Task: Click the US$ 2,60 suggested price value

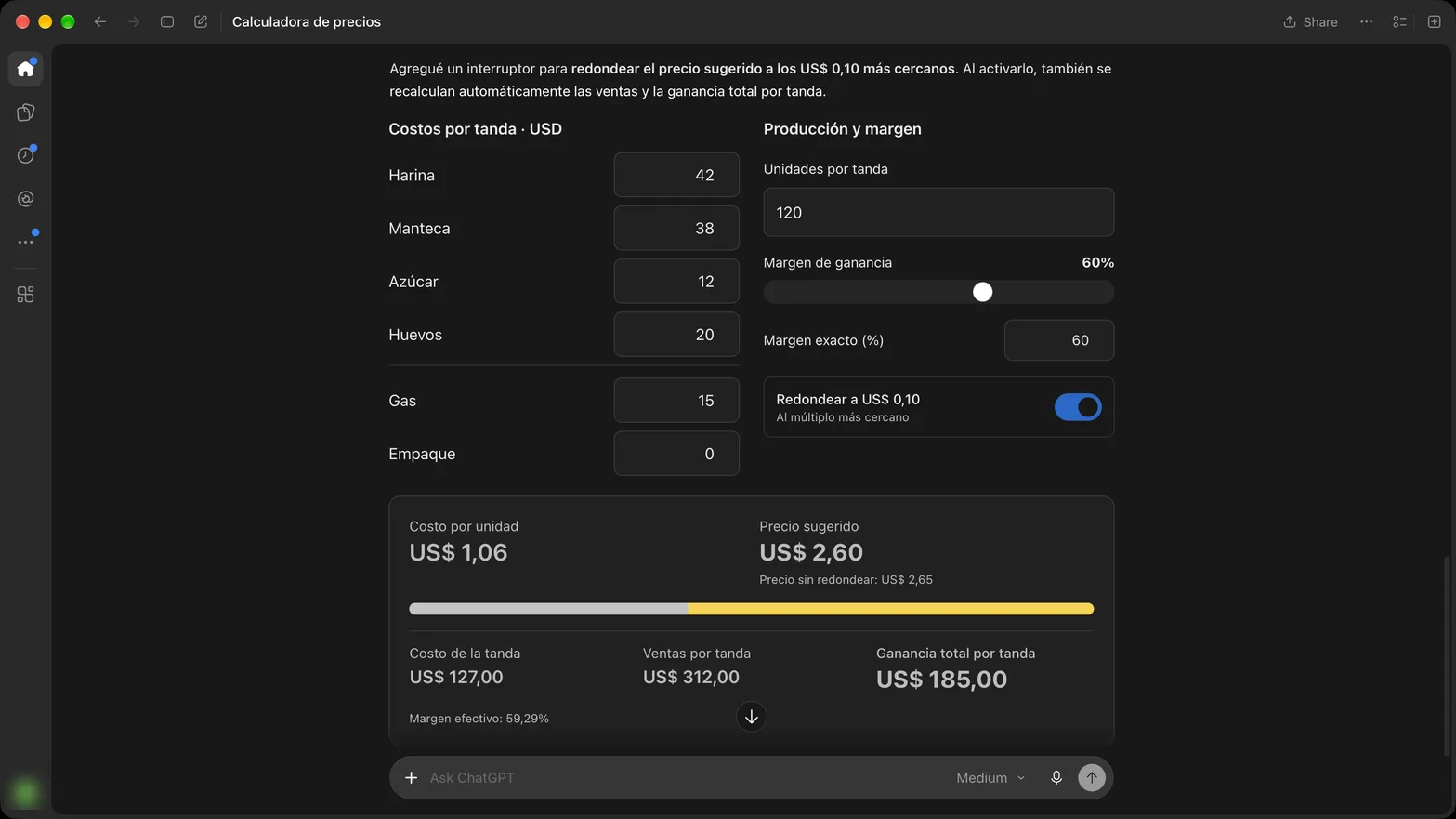Action: click(811, 552)
